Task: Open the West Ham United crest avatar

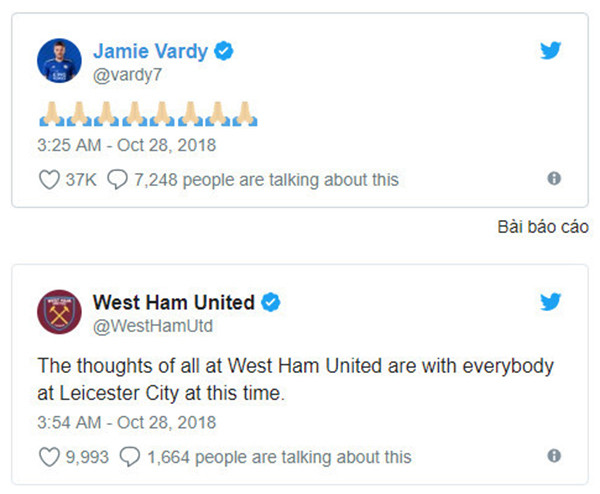Action: pos(60,312)
